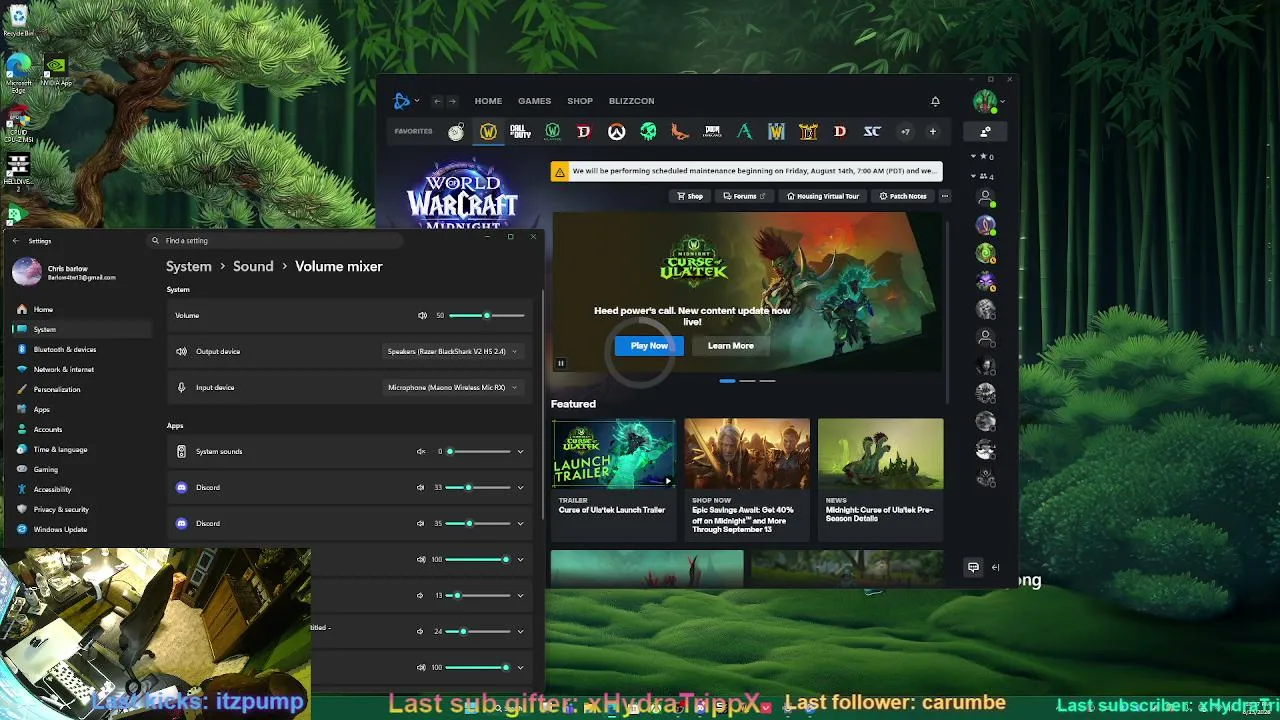Mute the Discord app at volume 33
The image size is (1280, 720).
coord(421,487)
